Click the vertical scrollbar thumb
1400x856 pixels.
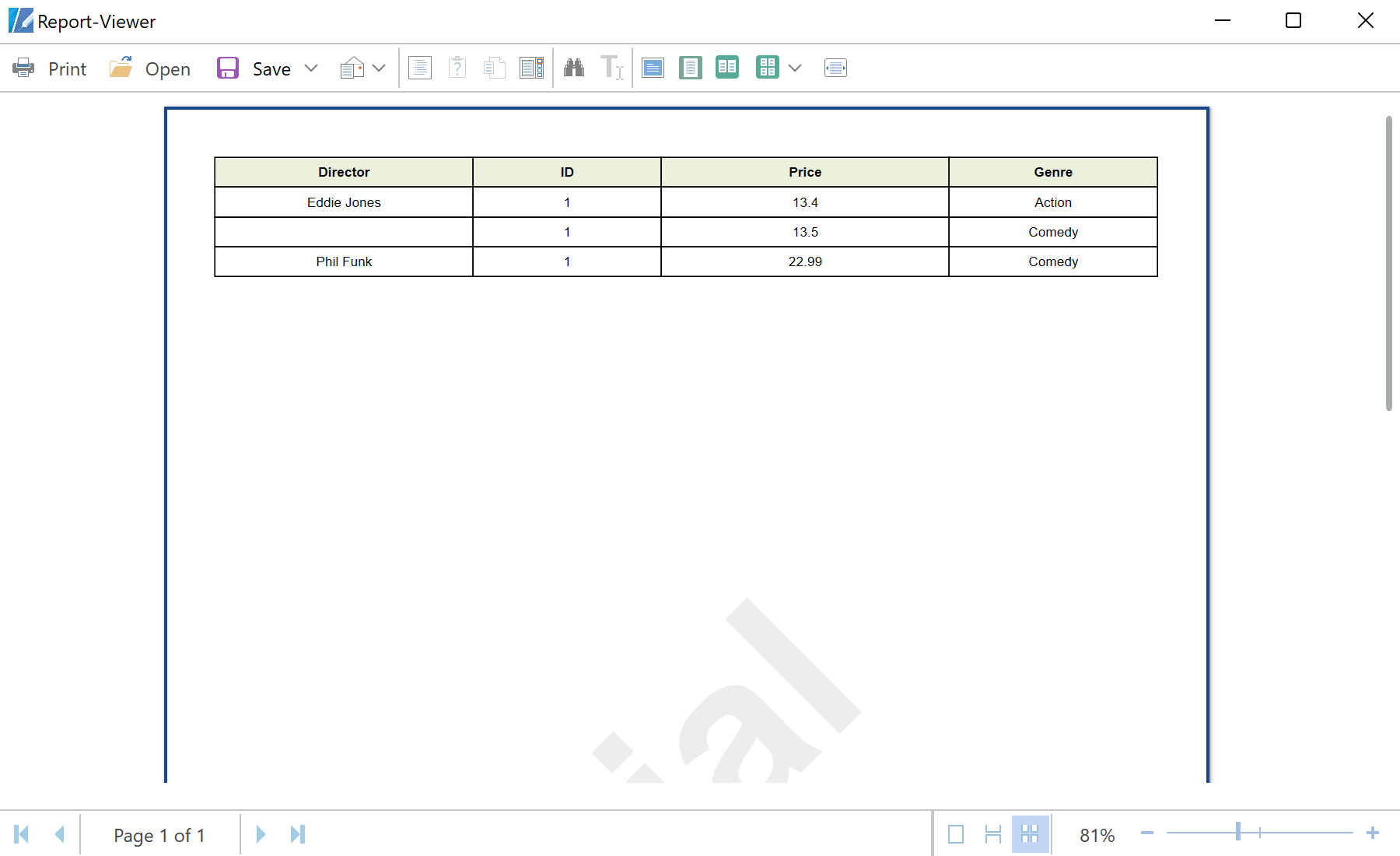click(x=1389, y=263)
